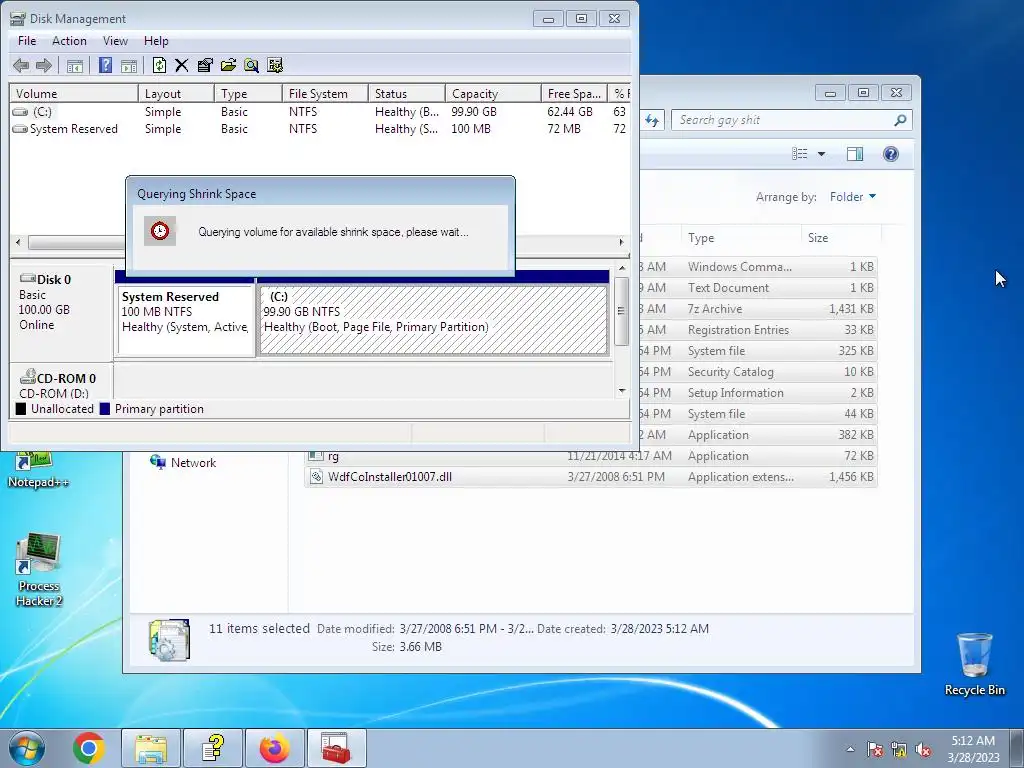Open Help via the blue question mark icon
1024x768 pixels.
click(105, 65)
